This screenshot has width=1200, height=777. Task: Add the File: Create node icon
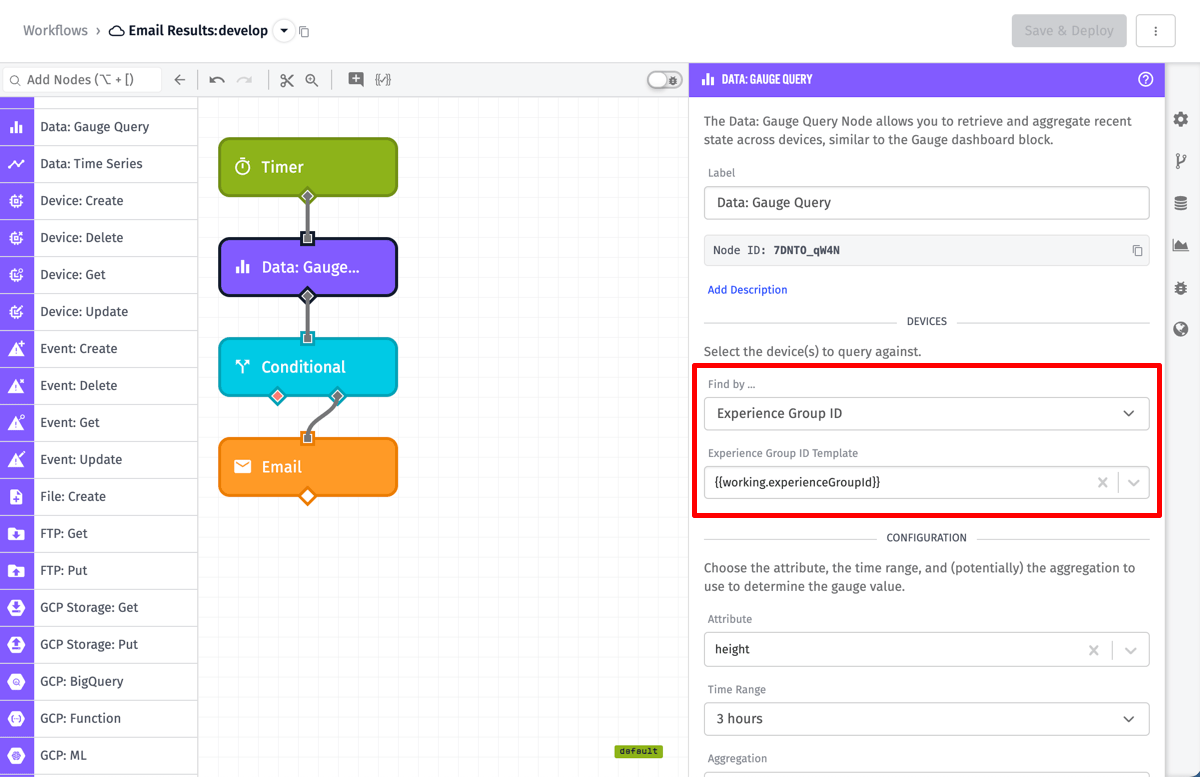(x=16, y=497)
